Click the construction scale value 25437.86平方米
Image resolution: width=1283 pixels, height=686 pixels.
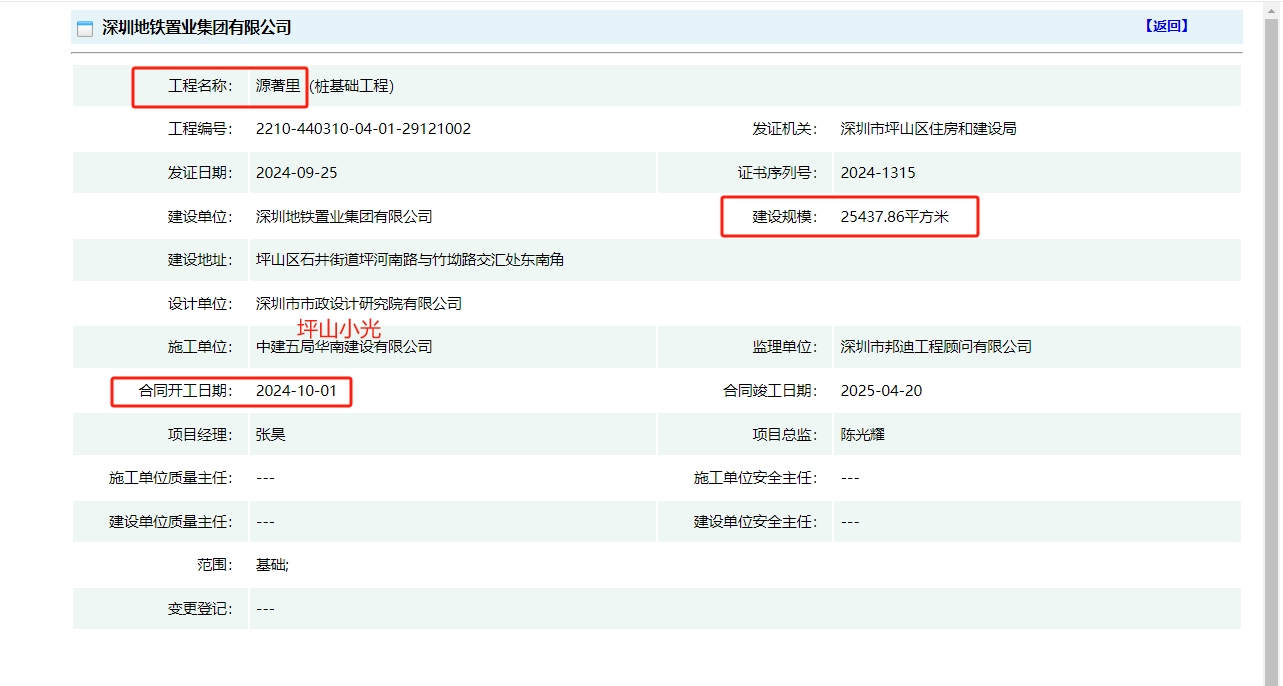tap(894, 216)
